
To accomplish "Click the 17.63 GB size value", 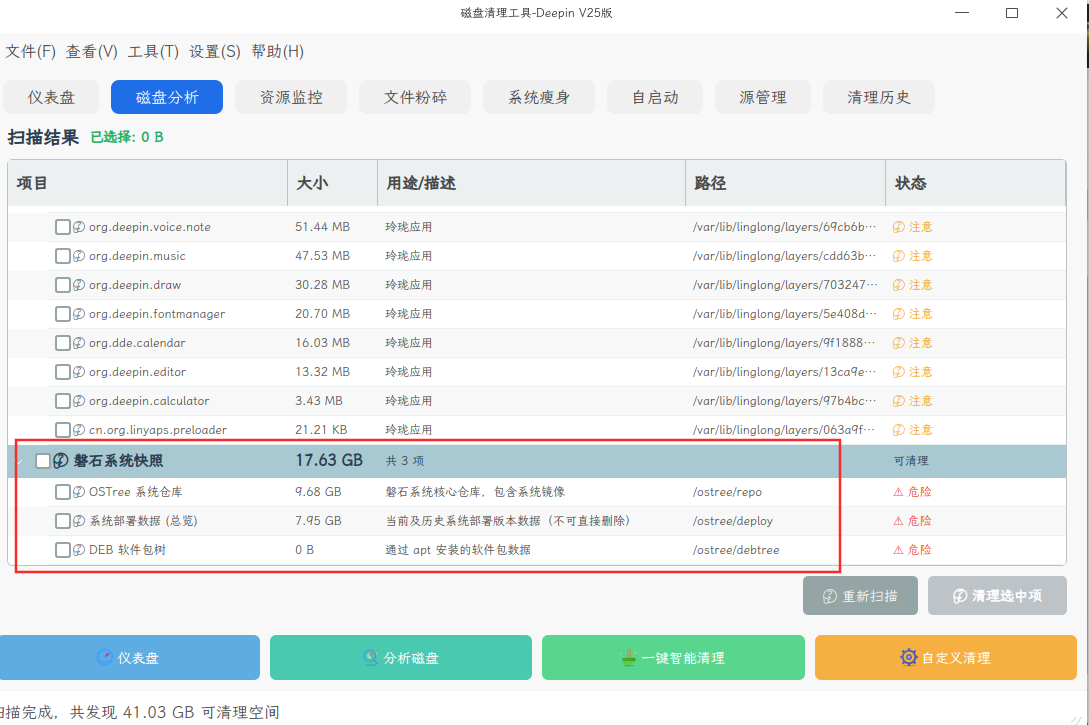I will [329, 460].
